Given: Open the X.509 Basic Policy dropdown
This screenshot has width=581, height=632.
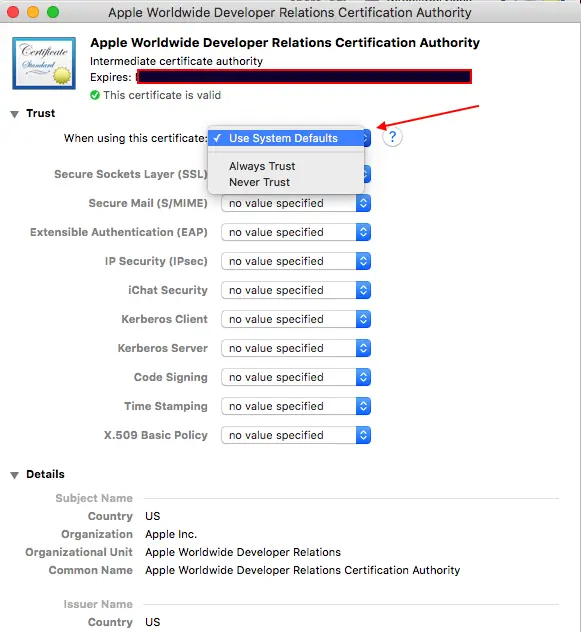Looking at the screenshot, I should click(296, 435).
